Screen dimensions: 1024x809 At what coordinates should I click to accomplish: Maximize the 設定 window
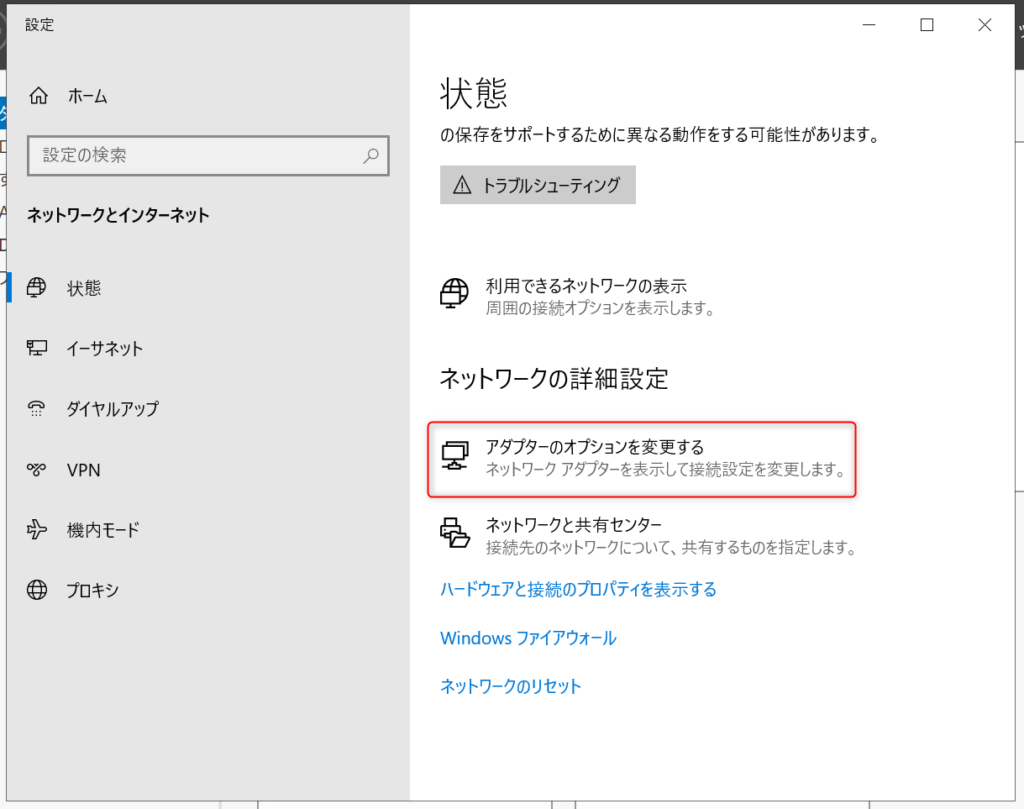927,25
